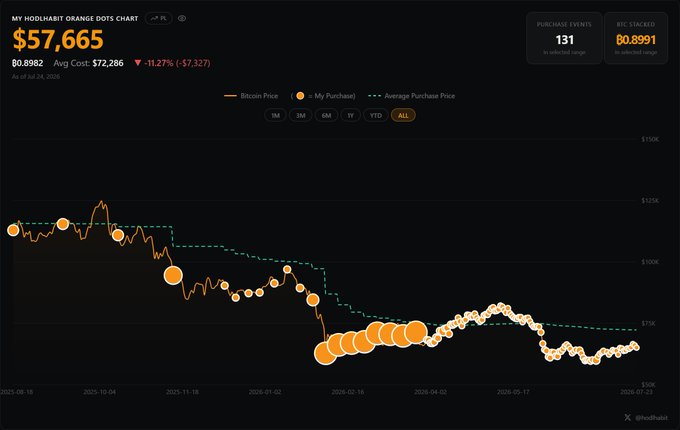Select the 1M time range
Image resolution: width=680 pixels, height=430 pixels.
275,115
